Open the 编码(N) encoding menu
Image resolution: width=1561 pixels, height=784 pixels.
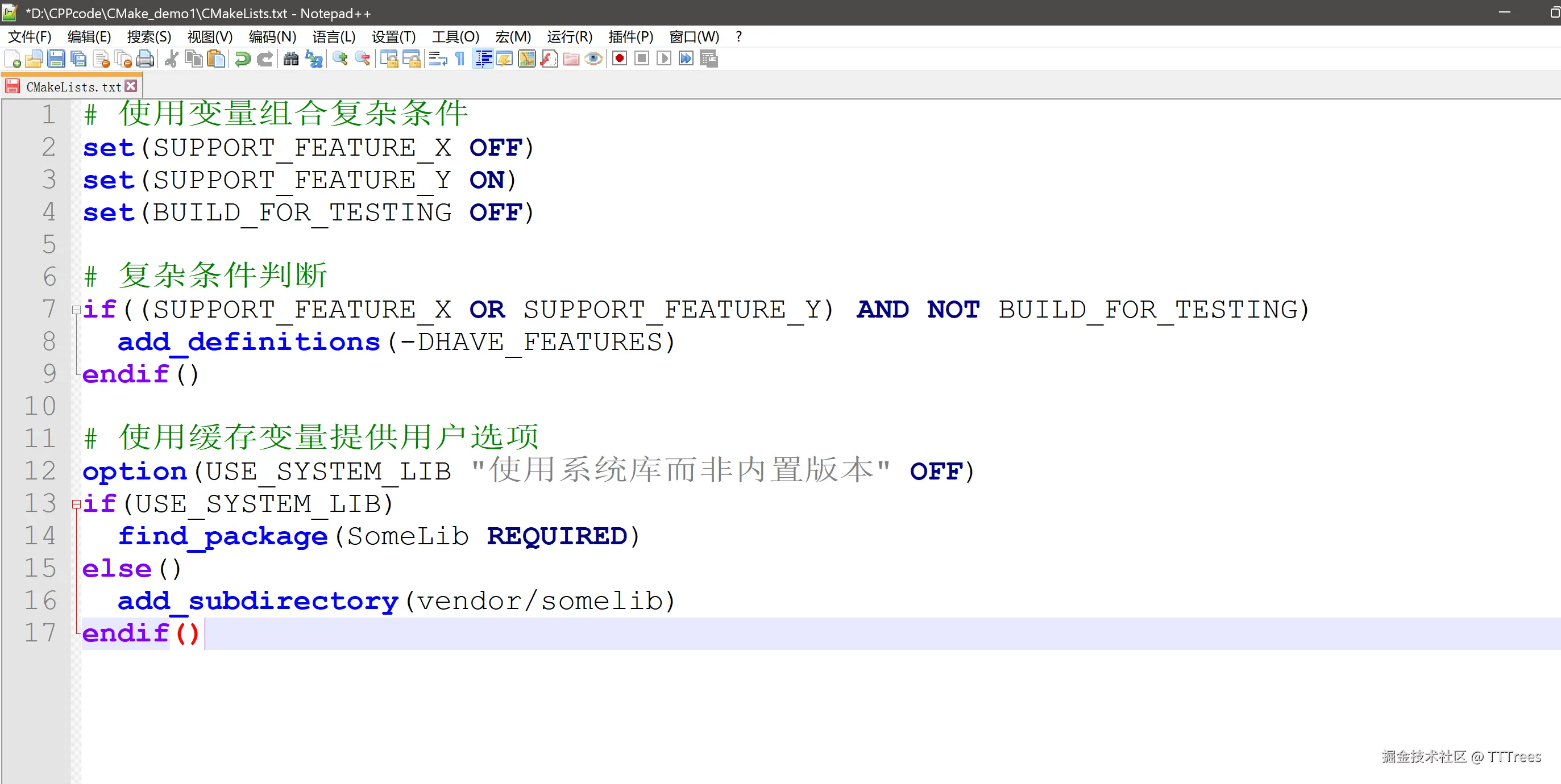272,37
